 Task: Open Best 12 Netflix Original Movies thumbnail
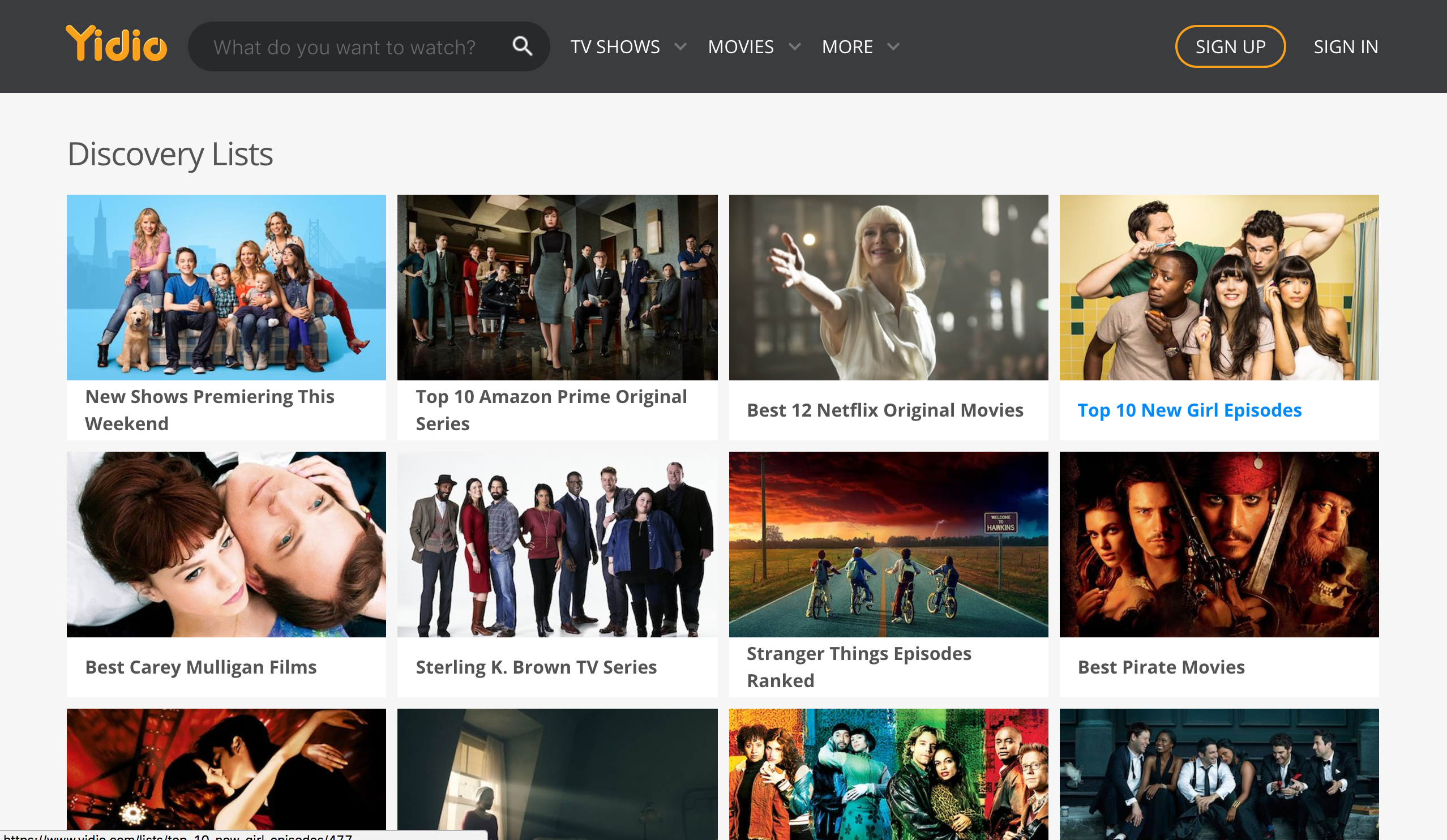pos(888,287)
